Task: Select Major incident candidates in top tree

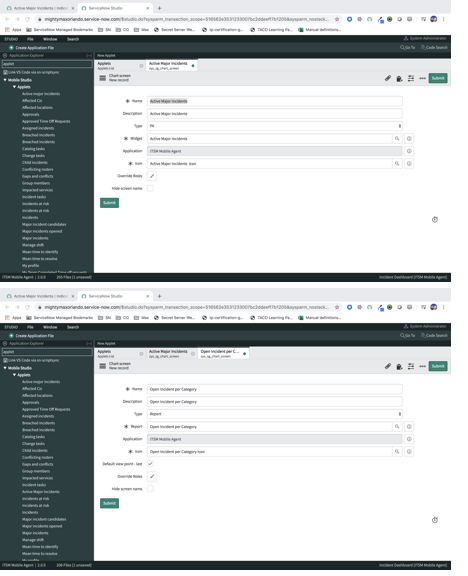Action: (44, 224)
